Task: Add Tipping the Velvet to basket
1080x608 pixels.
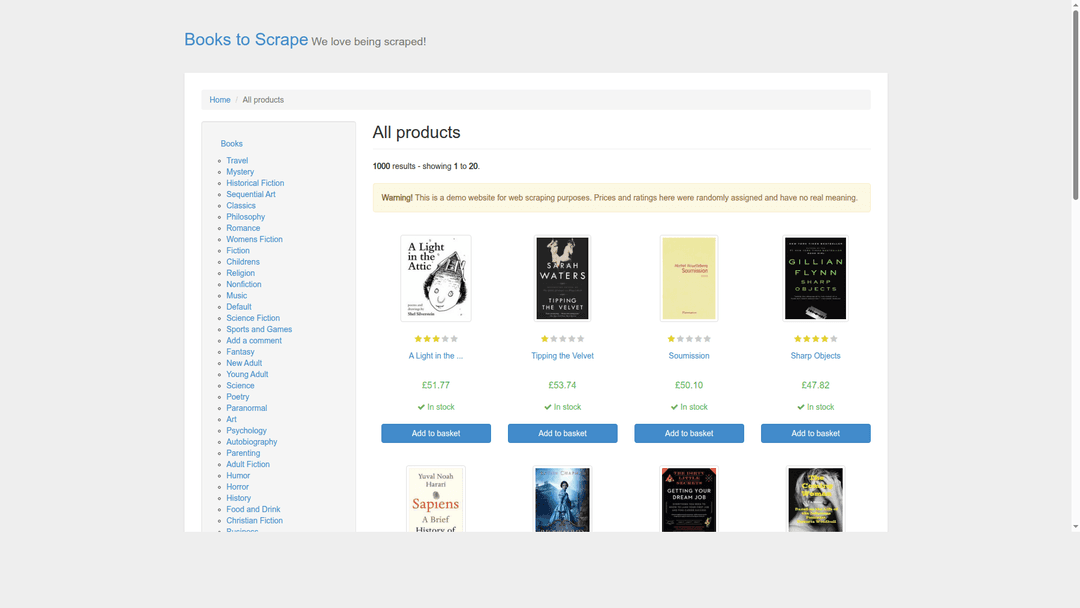Action: [563, 433]
